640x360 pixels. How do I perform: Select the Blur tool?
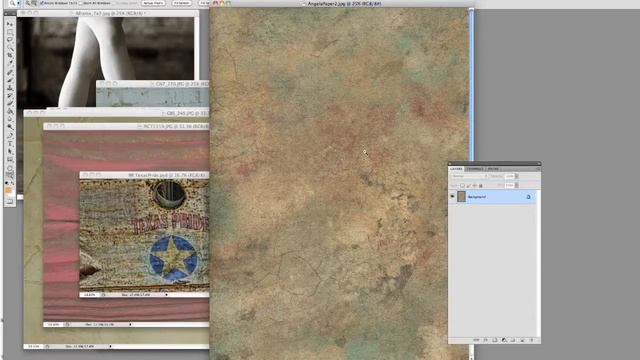[9, 119]
